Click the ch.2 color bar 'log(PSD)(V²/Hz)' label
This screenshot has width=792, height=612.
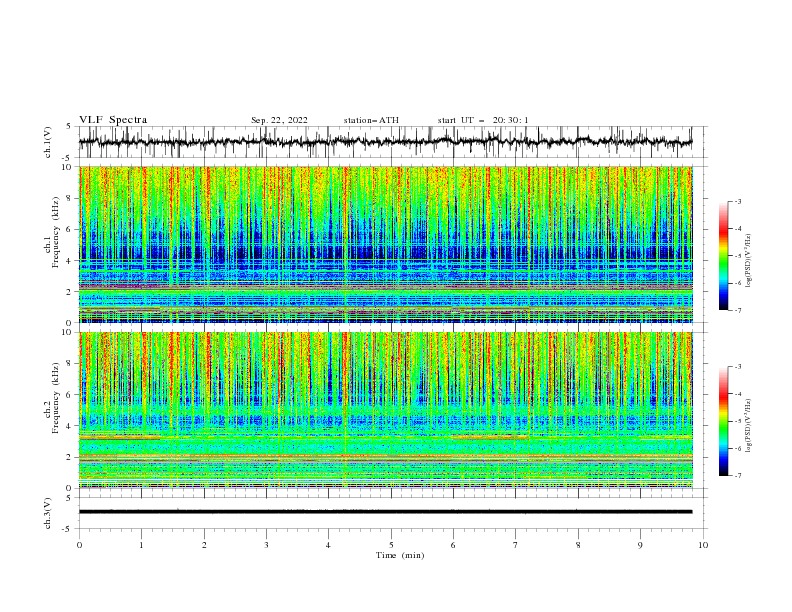tap(748, 425)
